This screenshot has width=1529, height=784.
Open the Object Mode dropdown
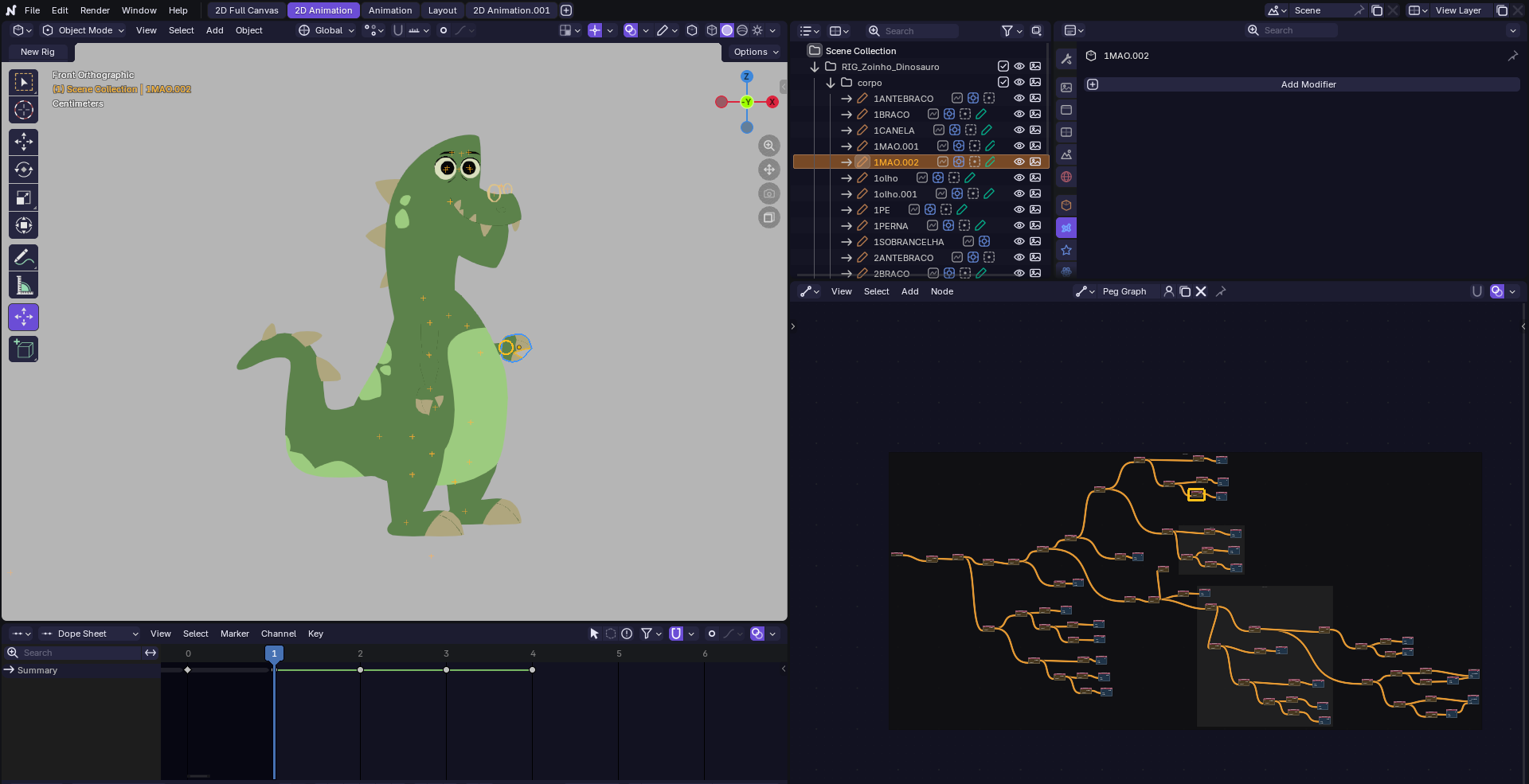tap(84, 30)
